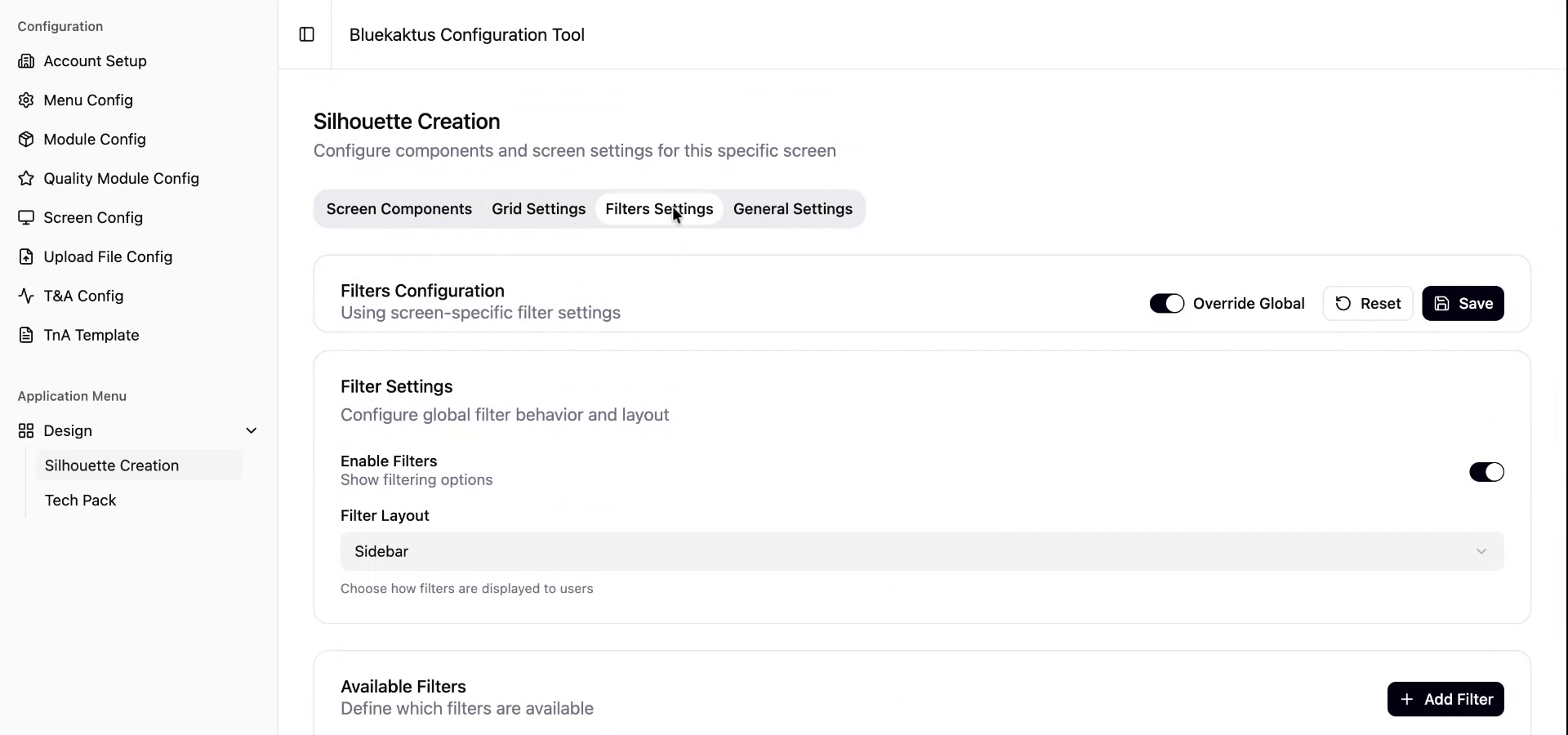
Task: Select the TnA Template document icon
Action: [27, 335]
